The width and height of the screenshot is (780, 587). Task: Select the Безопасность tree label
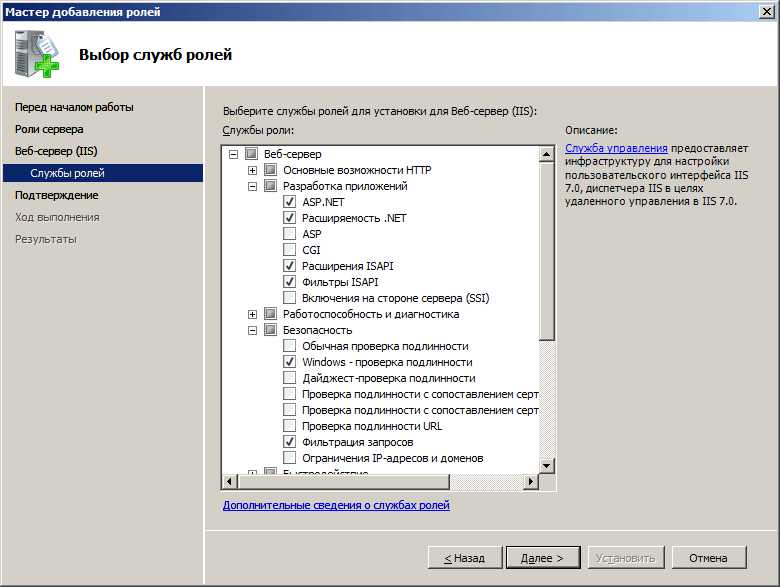(317, 330)
